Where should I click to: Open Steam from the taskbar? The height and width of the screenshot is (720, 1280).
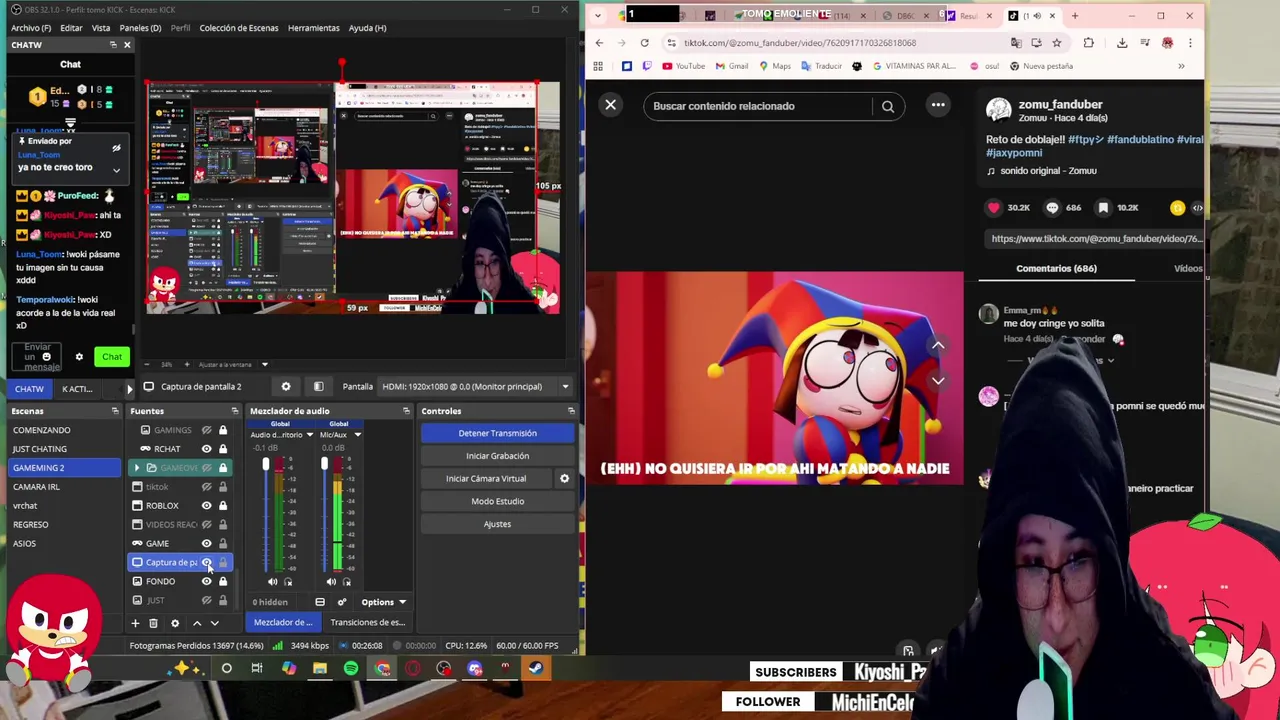click(x=536, y=668)
